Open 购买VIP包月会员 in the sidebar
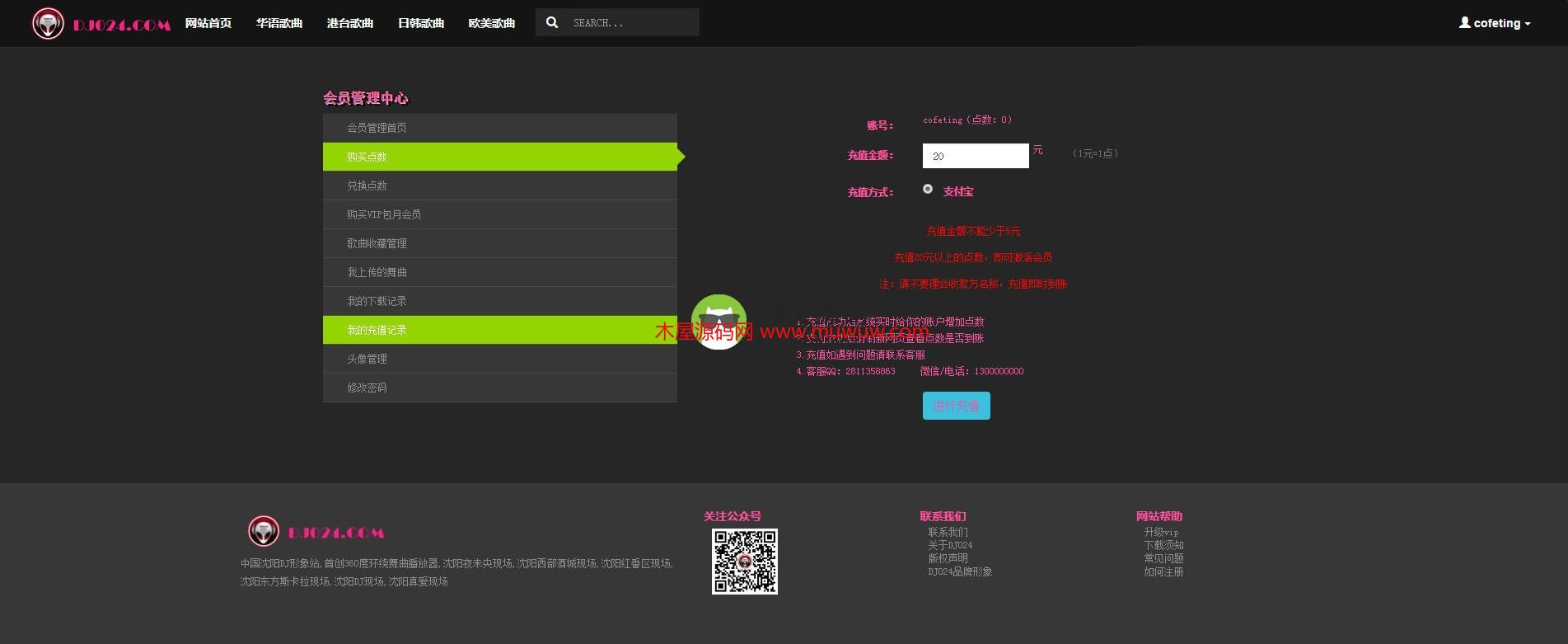The width and height of the screenshot is (1568, 644). pyautogui.click(x=384, y=214)
